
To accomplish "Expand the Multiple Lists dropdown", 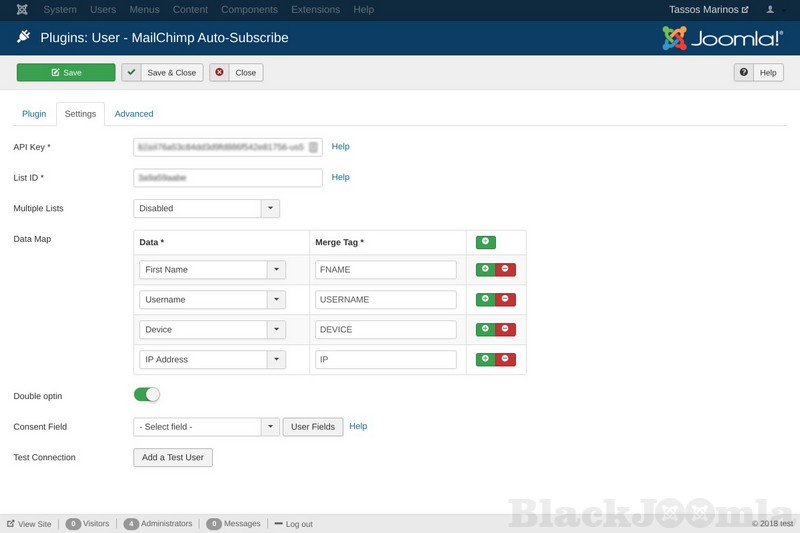I will (x=270, y=208).
